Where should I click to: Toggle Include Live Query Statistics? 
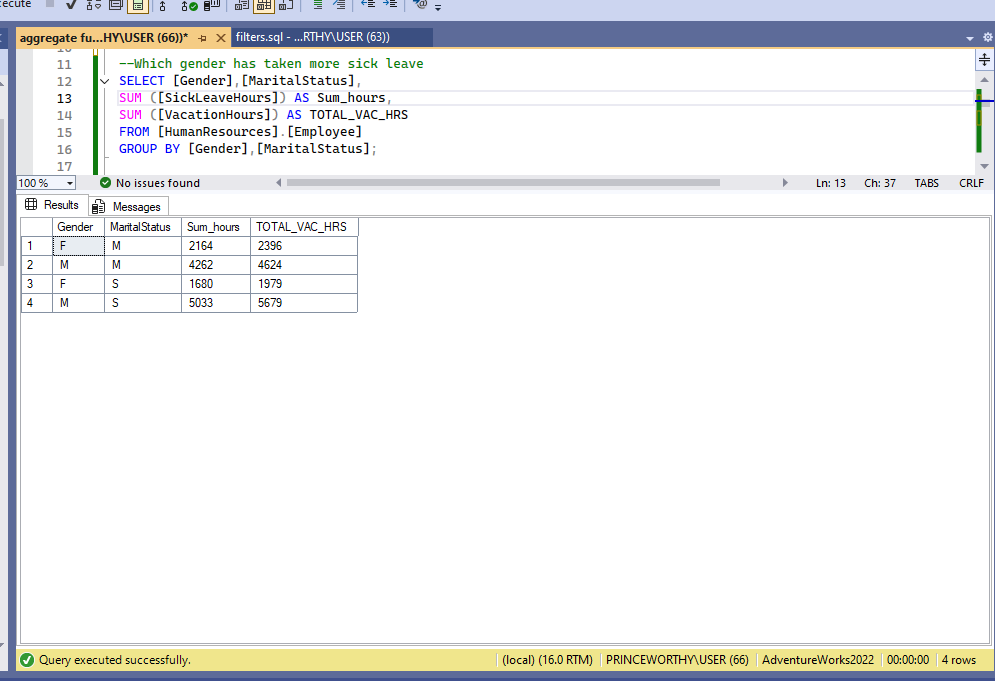pos(189,6)
